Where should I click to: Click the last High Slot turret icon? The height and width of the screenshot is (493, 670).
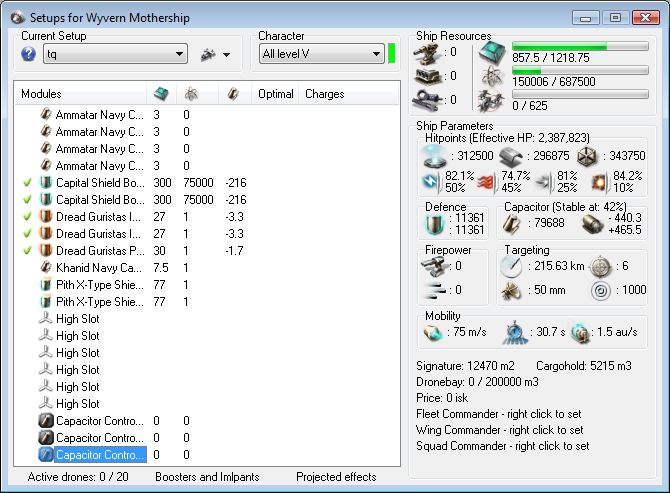tap(46, 403)
